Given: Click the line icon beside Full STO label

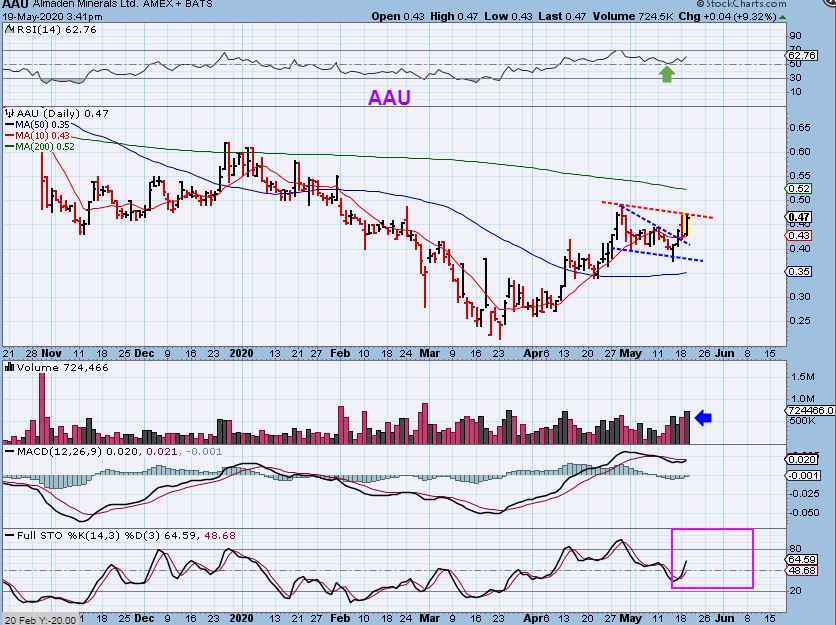Looking at the screenshot, I should click(x=10, y=535).
